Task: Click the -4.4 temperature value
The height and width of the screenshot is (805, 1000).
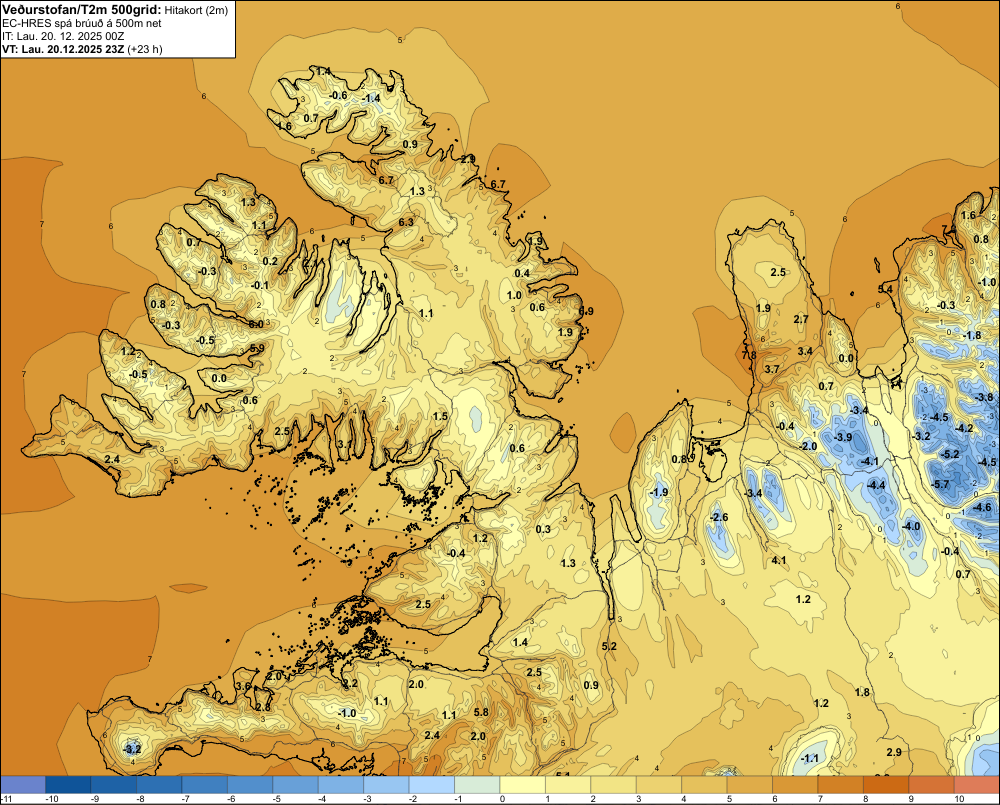Action: click(x=876, y=485)
